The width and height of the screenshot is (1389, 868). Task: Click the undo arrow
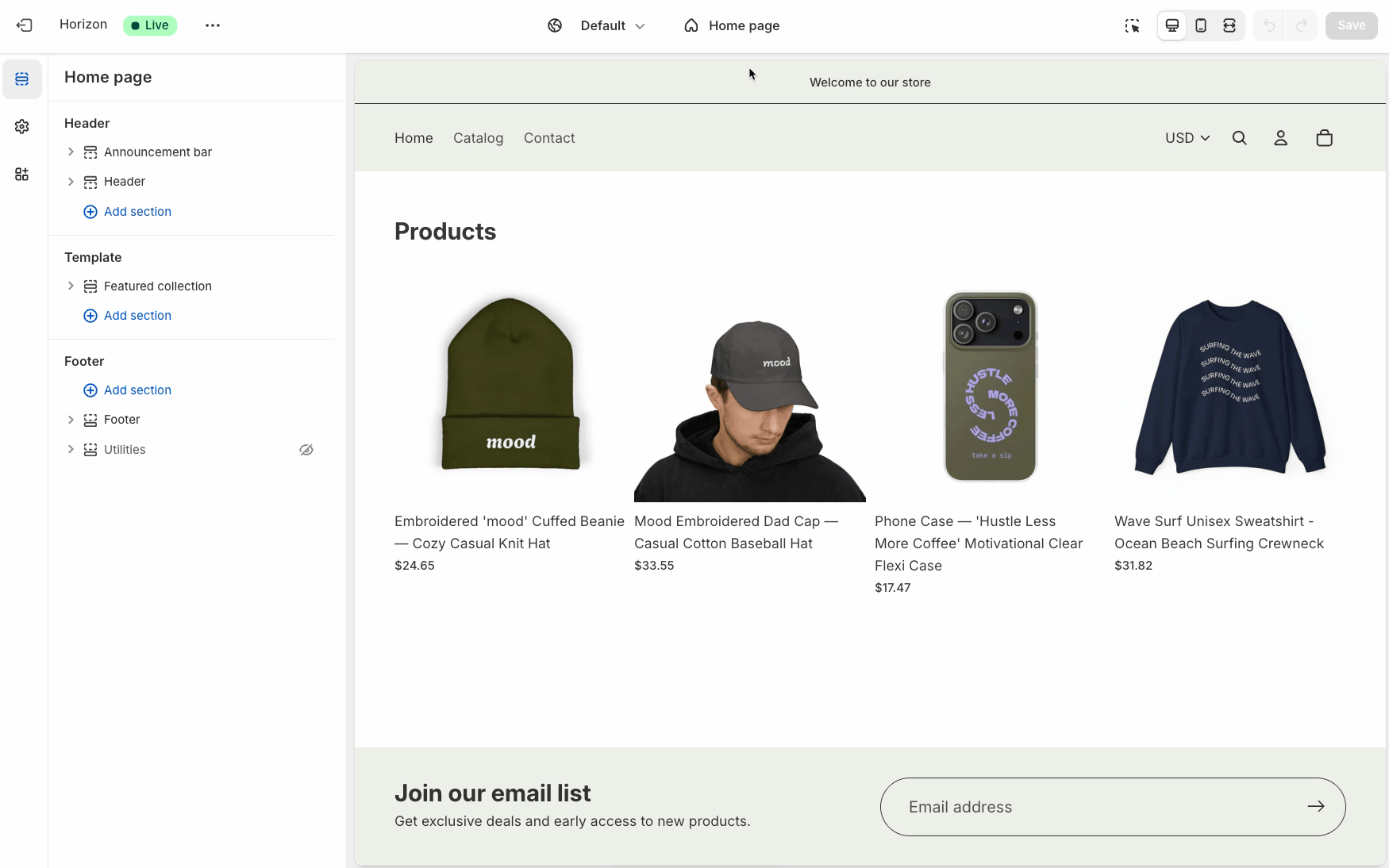tap(1268, 25)
